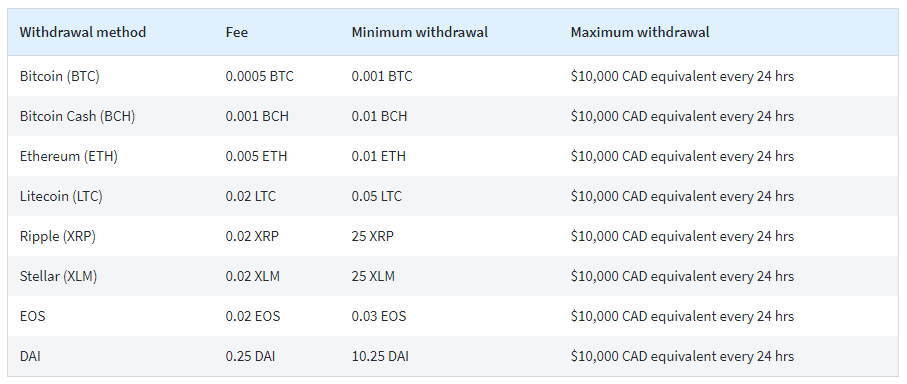907x384 pixels.
Task: Click the Maximum withdrawal column header
Action: coord(640,32)
